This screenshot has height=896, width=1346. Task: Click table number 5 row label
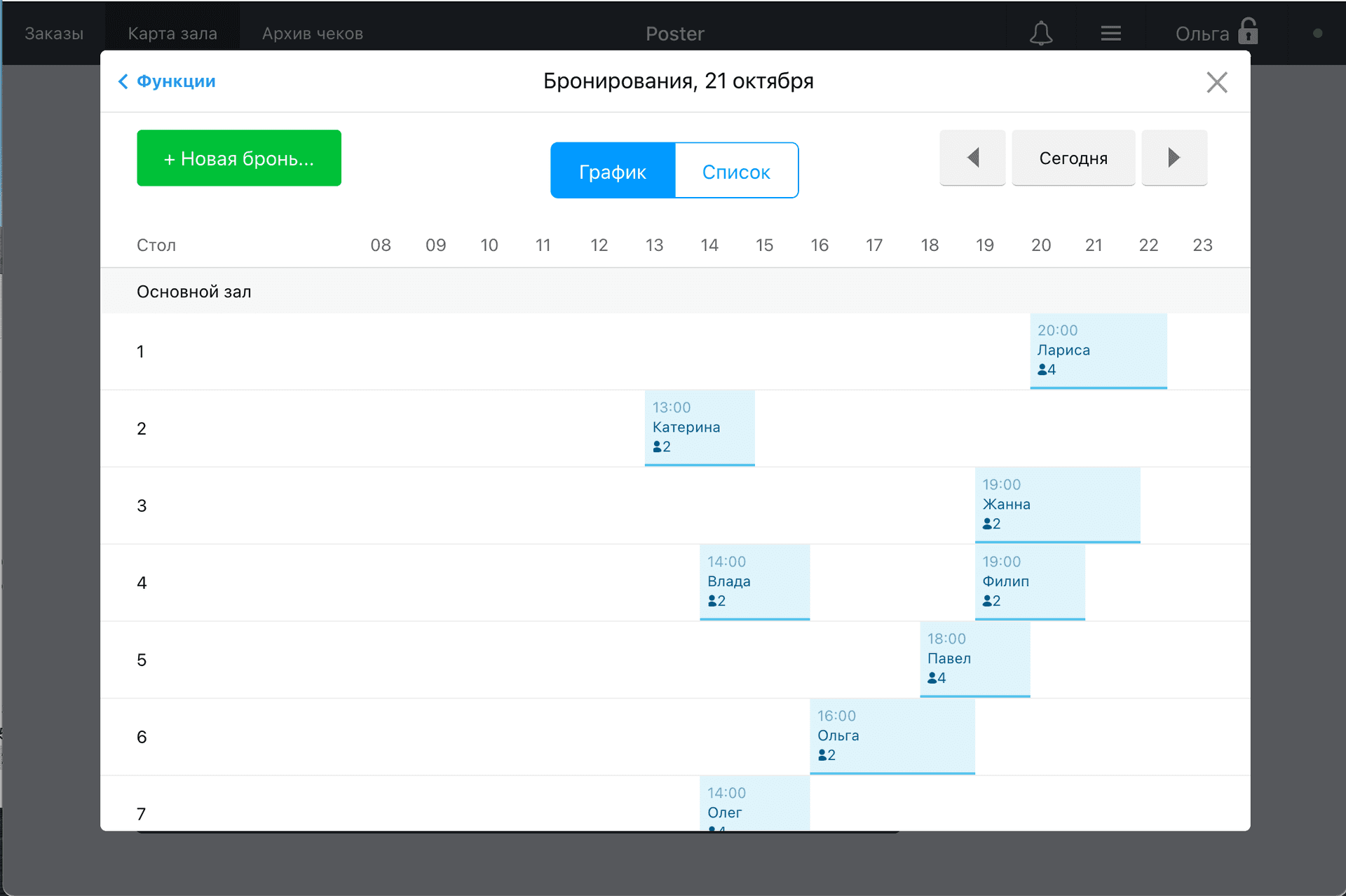142,660
